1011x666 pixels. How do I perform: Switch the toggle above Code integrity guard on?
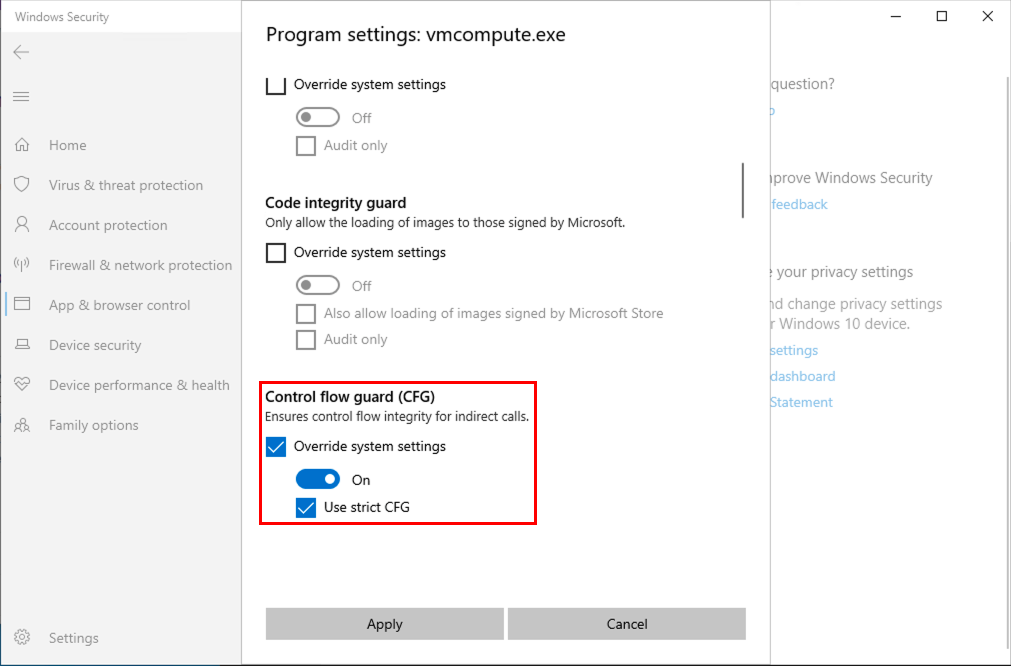coord(318,117)
